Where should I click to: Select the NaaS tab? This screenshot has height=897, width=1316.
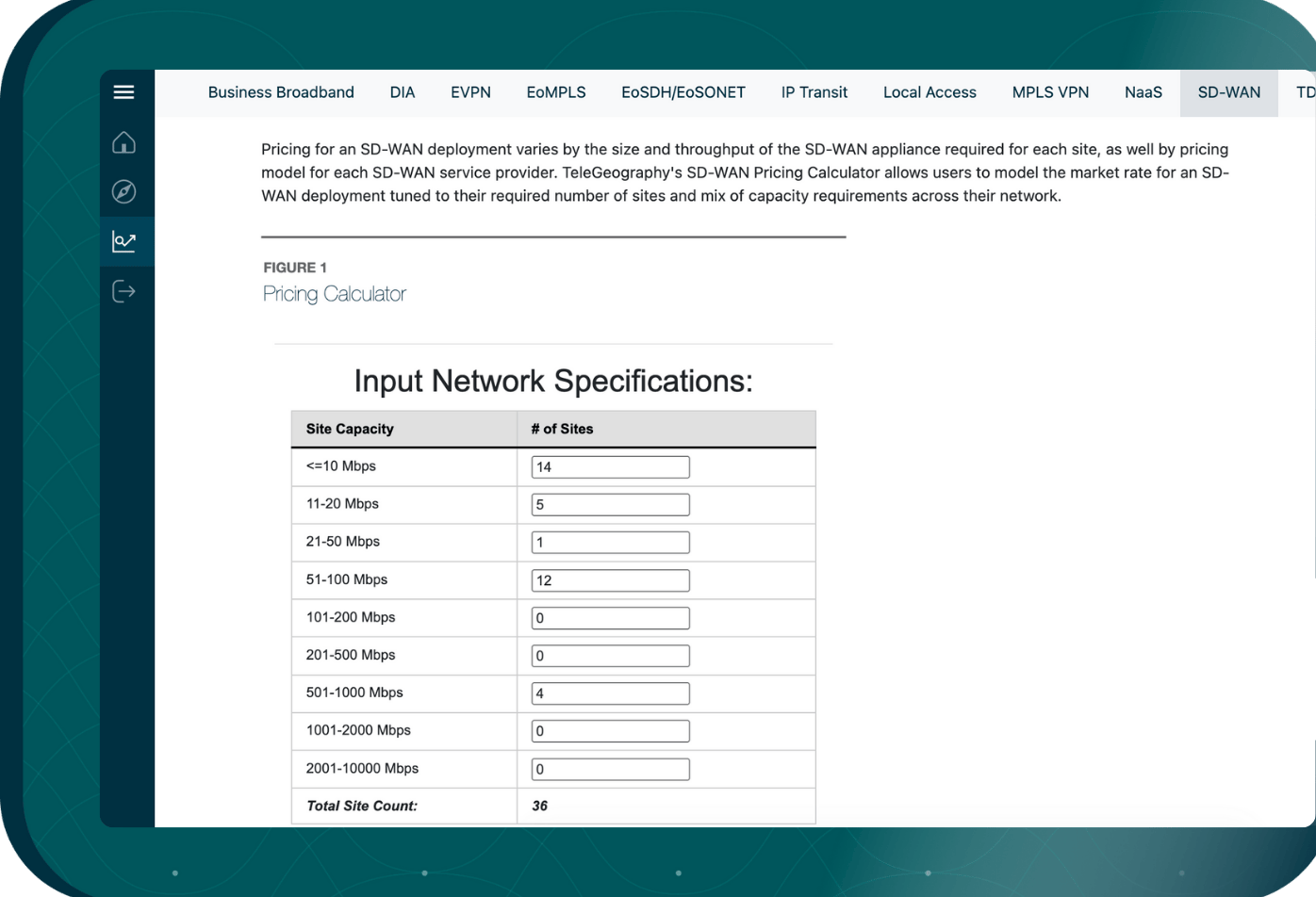pyautogui.click(x=1143, y=92)
